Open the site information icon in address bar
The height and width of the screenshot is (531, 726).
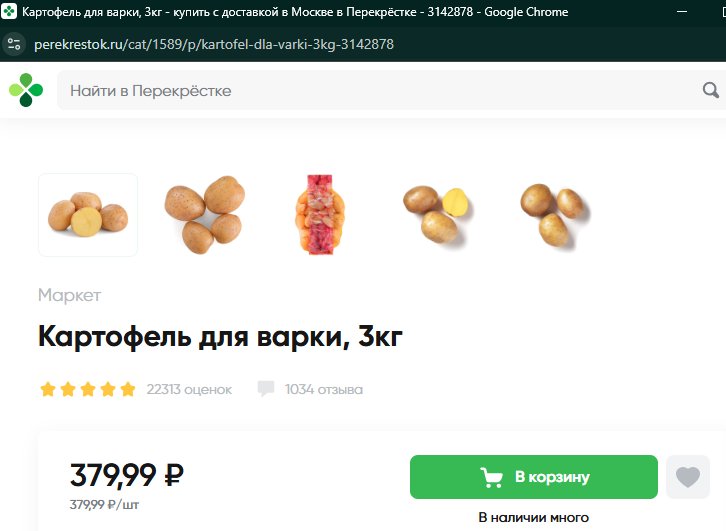14,44
